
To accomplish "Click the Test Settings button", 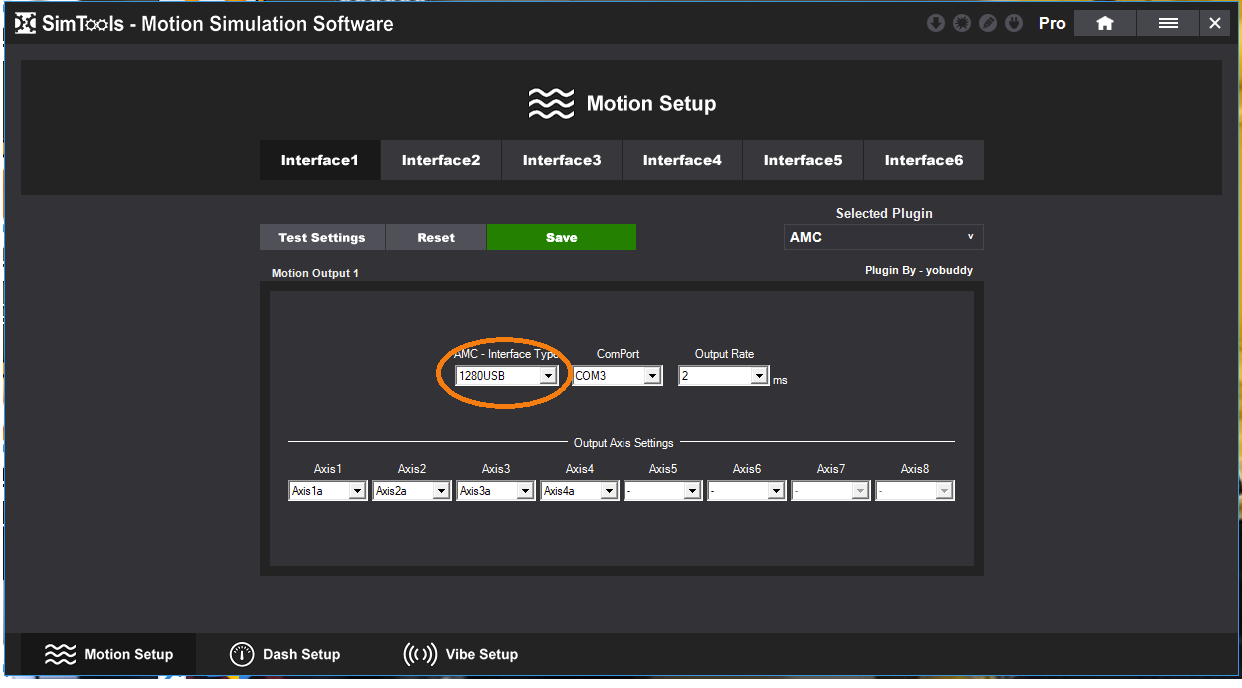I will coord(322,238).
